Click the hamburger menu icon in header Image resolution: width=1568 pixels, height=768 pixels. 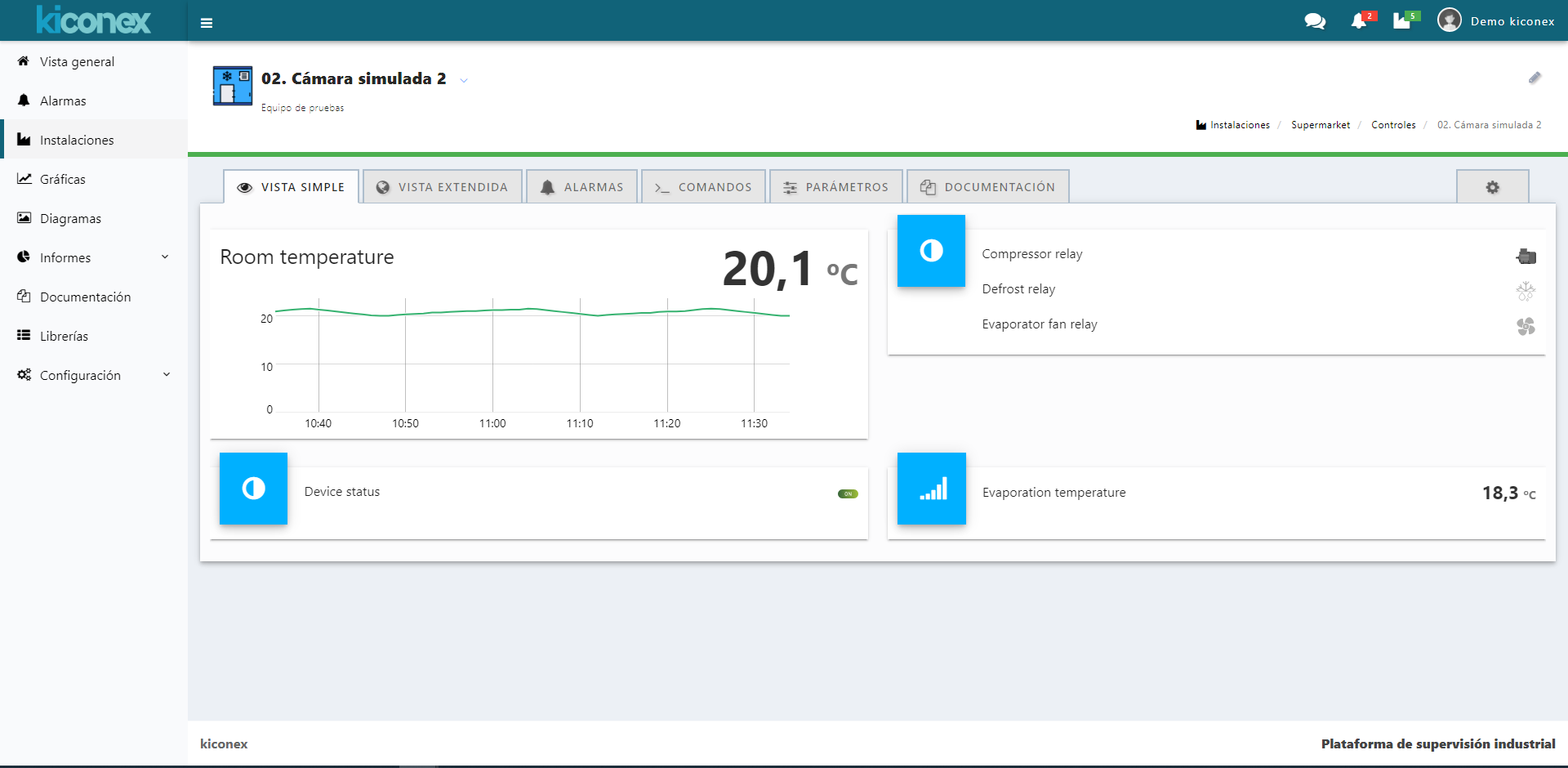click(207, 23)
